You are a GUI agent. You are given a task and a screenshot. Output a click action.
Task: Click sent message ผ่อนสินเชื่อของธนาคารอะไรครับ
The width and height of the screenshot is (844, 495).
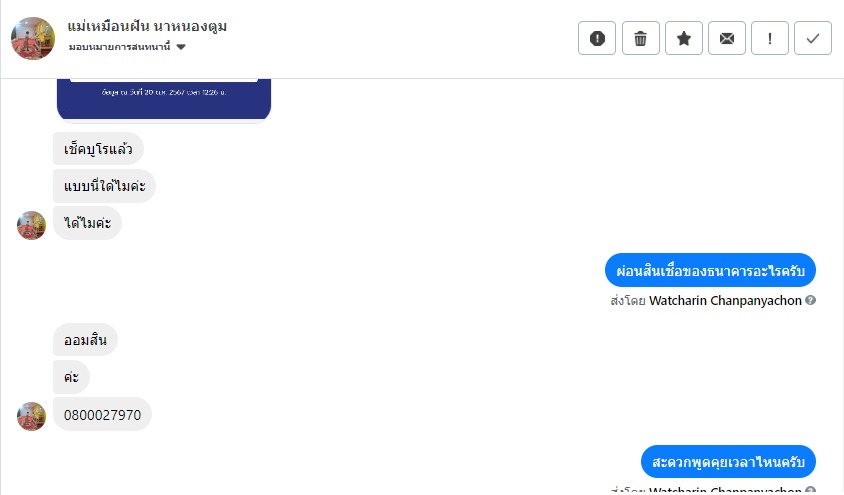(x=710, y=270)
